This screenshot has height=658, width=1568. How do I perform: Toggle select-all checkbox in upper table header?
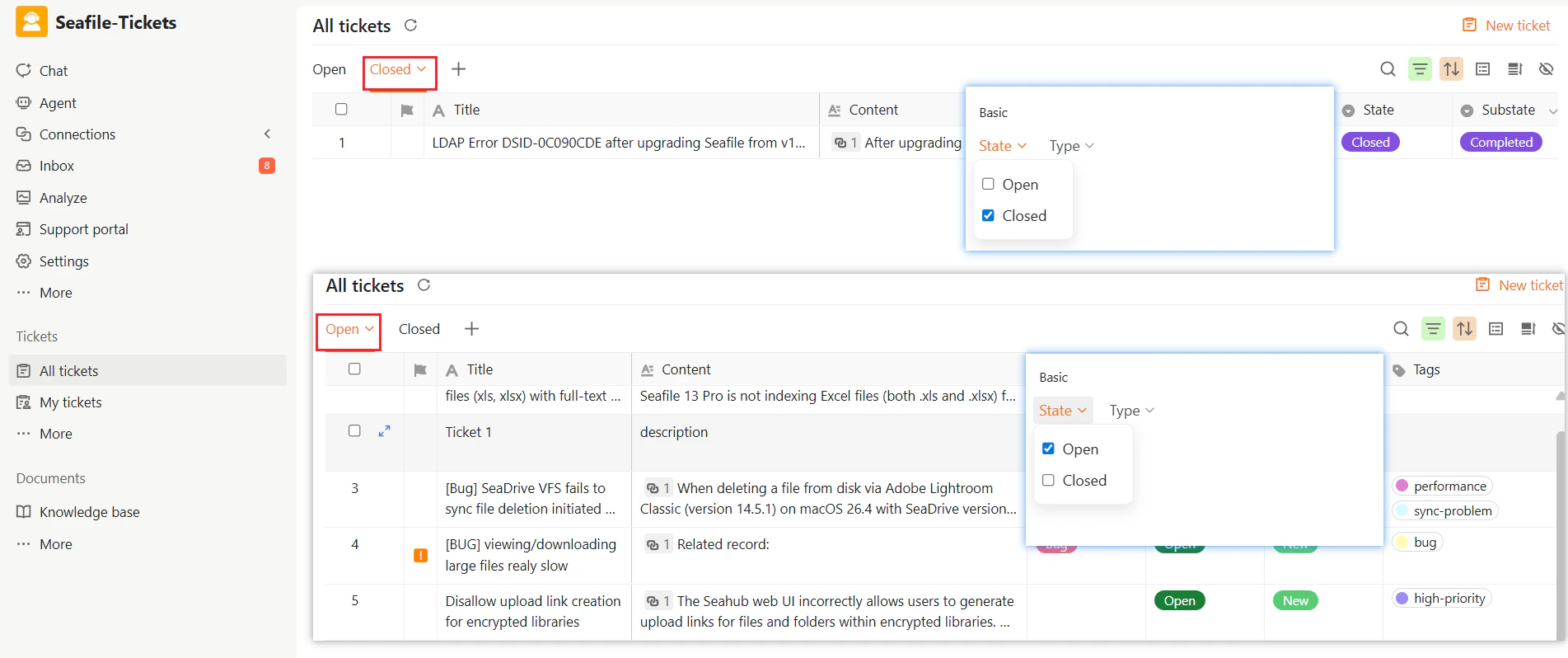(341, 109)
